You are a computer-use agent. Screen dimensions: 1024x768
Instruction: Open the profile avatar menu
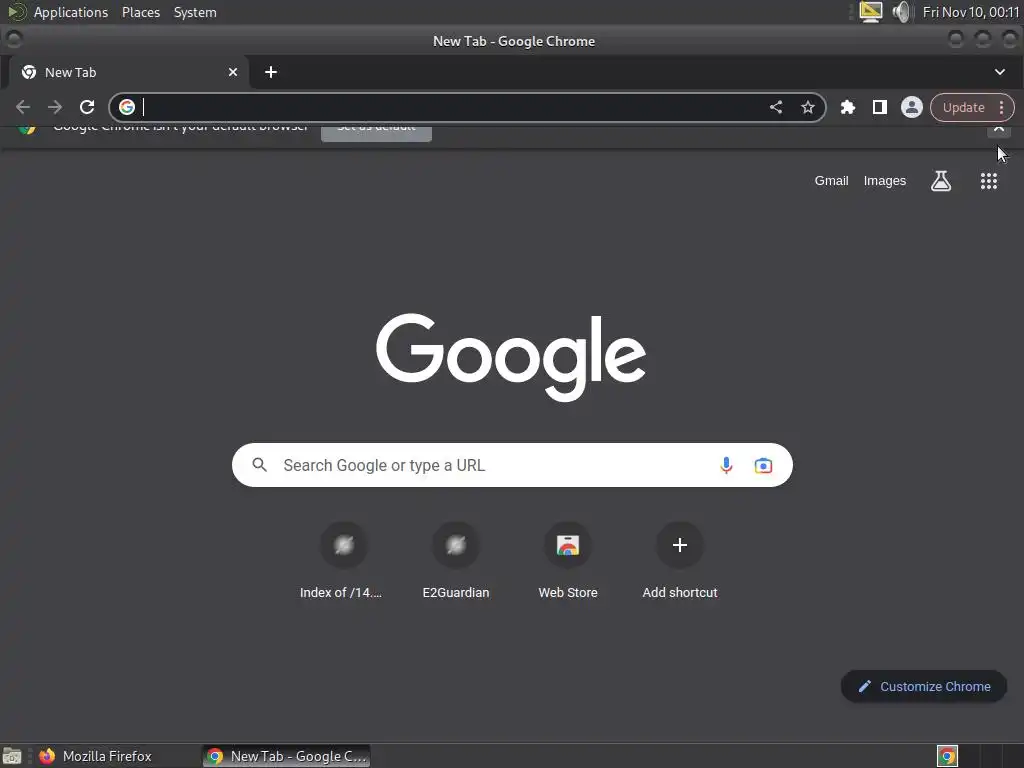click(x=912, y=107)
